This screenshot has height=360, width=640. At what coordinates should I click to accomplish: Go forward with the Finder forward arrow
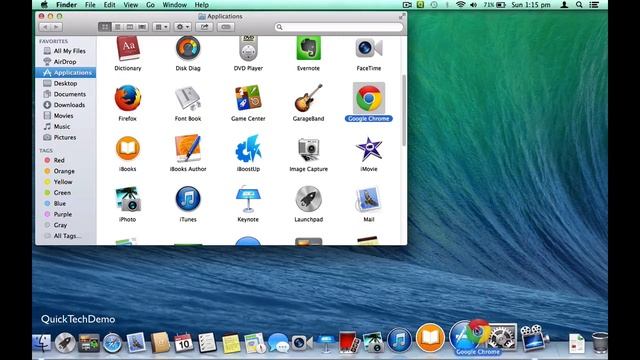click(57, 27)
